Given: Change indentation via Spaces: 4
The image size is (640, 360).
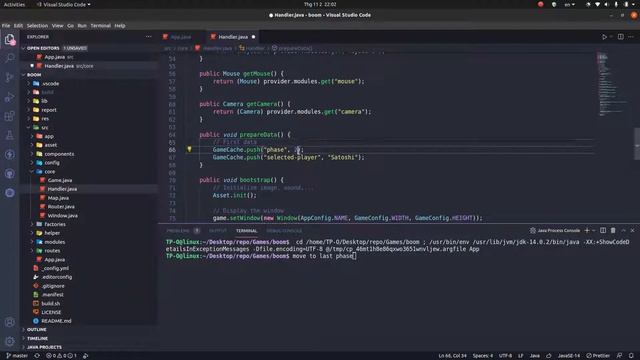Looking at the screenshot, I should coord(482,356).
